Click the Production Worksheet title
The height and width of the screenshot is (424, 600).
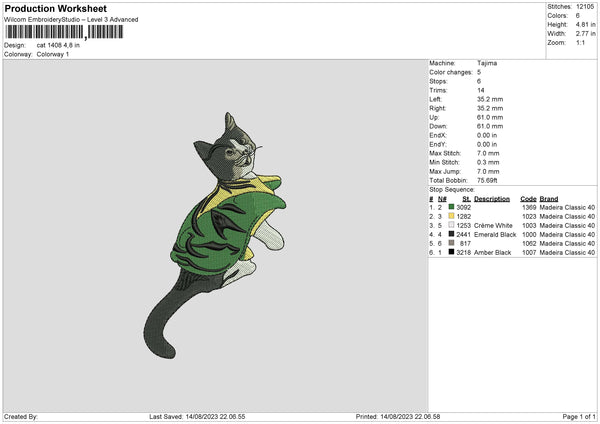(x=55, y=9)
